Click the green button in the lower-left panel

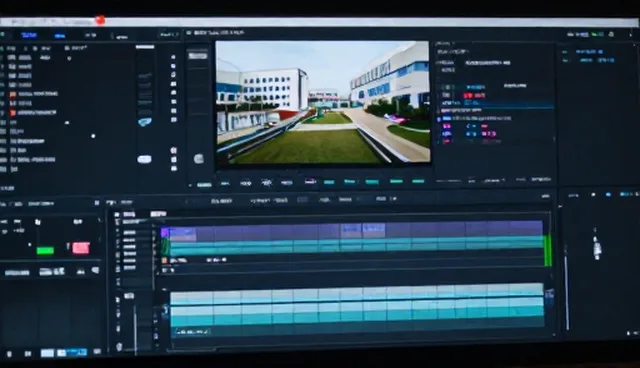click(45, 250)
